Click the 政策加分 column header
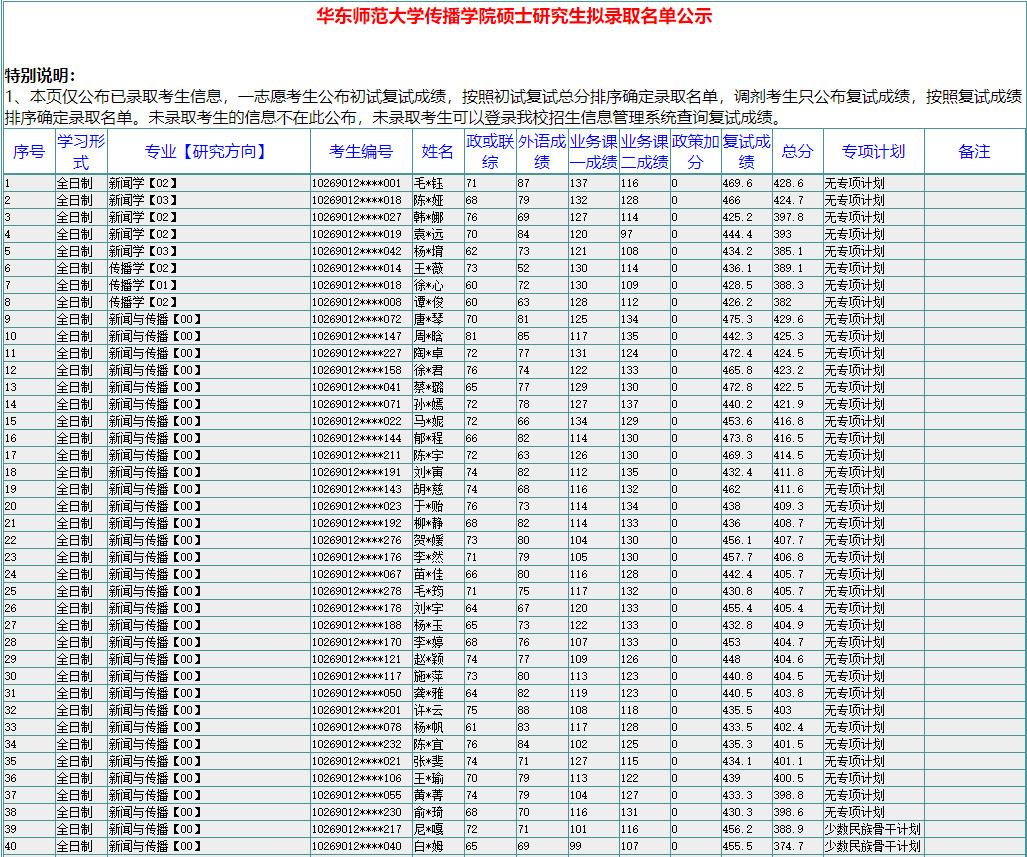Viewport: 1027px width, 857px height. pos(695,152)
